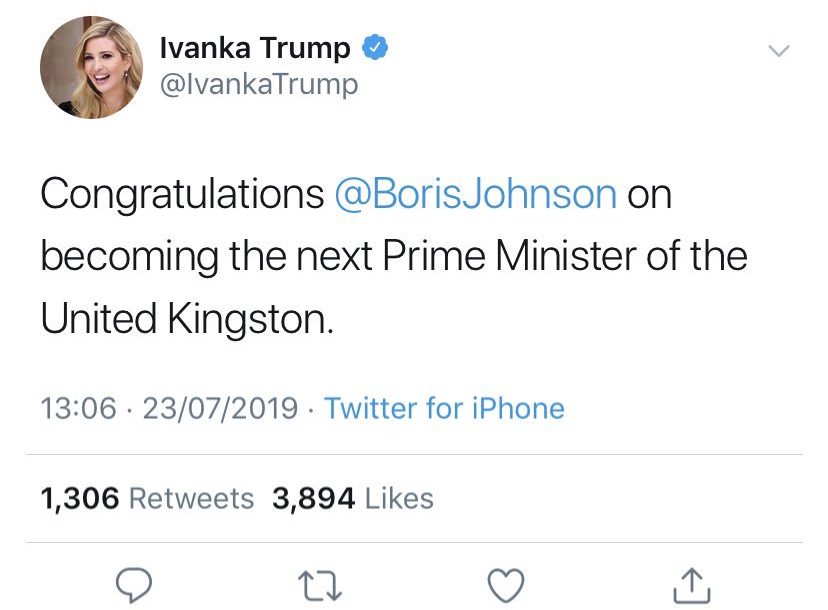Click the Twitter for iPhone link
828x610 pixels.
444,409
